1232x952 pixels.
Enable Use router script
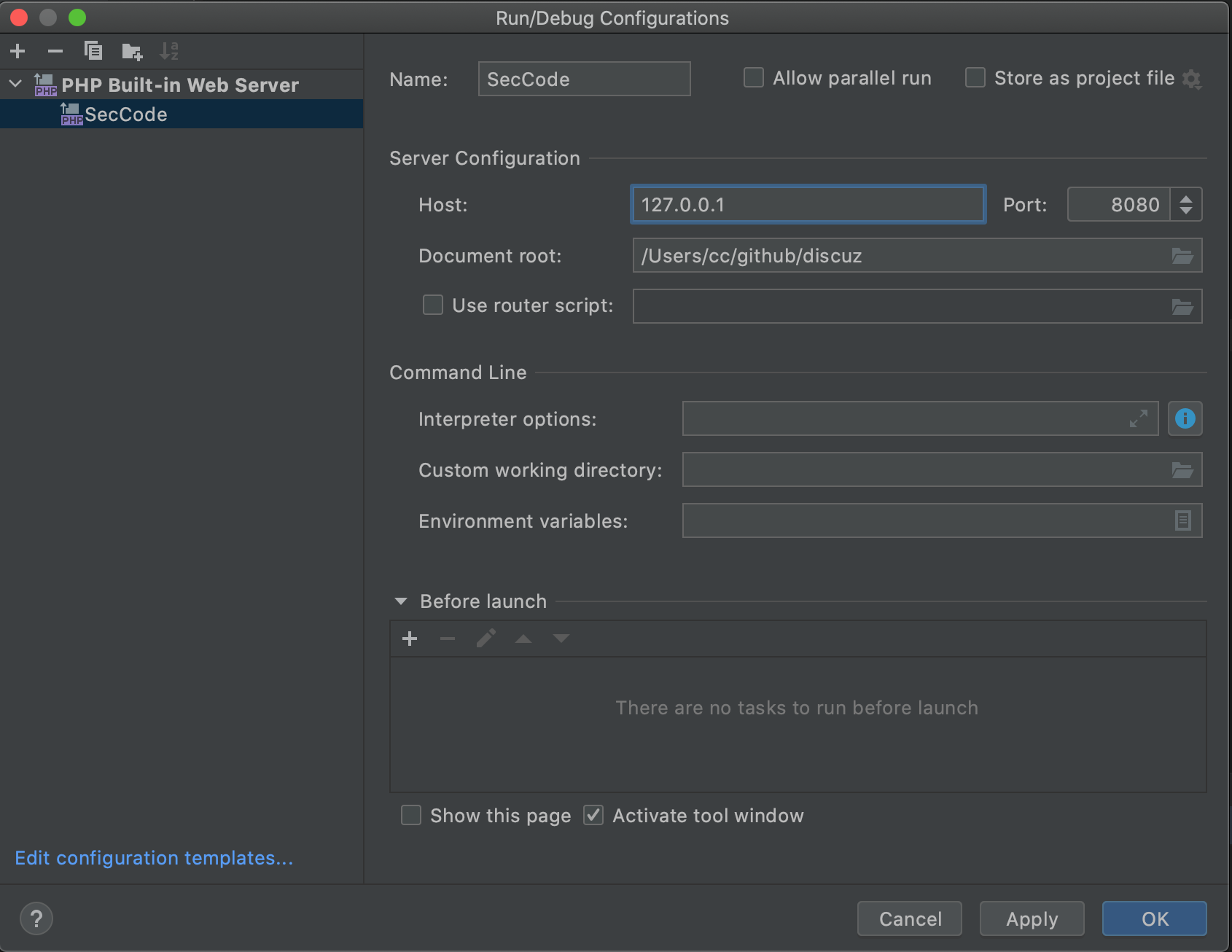433,305
